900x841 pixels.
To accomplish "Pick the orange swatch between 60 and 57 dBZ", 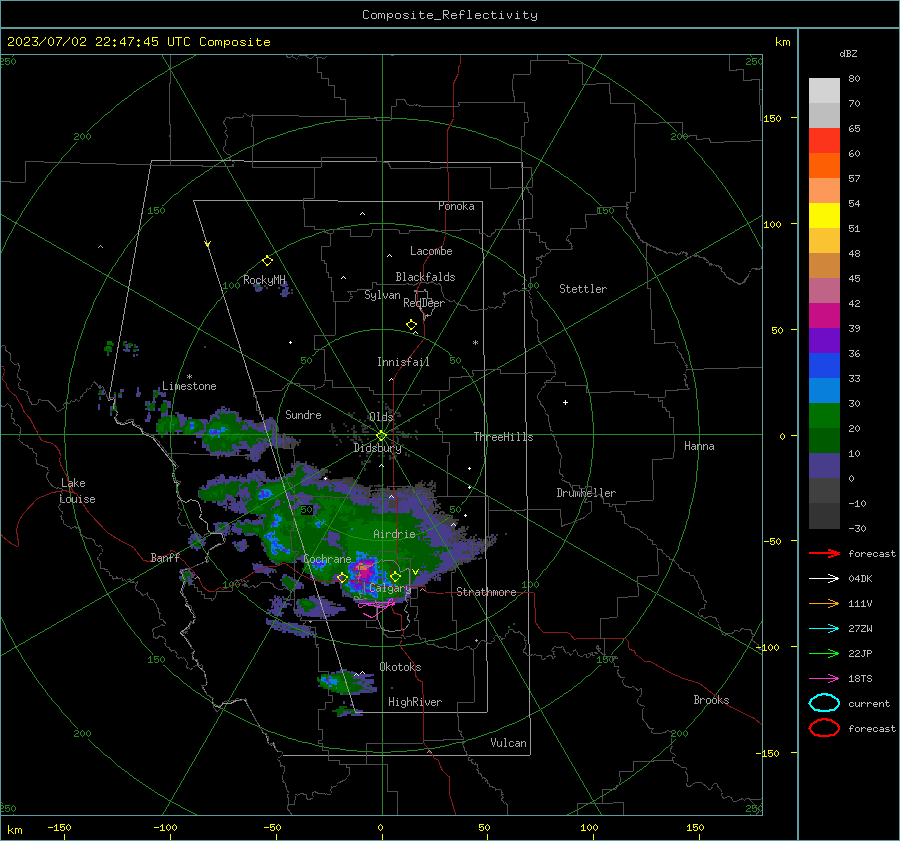I will pos(824,166).
